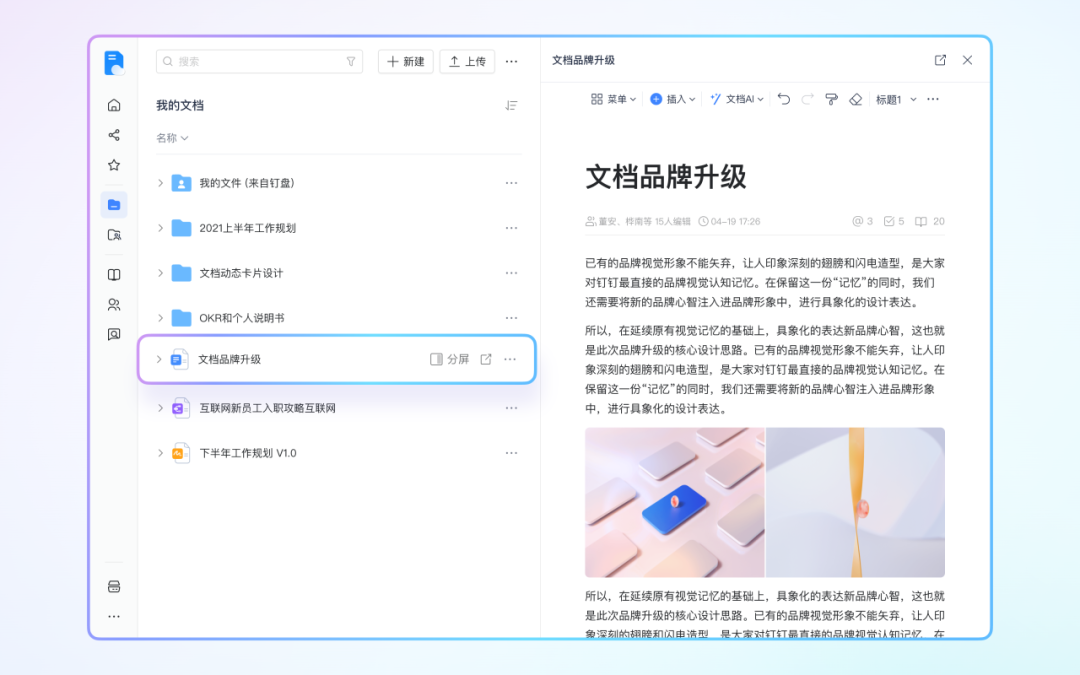Expand the OKR和个人说明书 folder
The width and height of the screenshot is (1080, 675).
point(160,318)
